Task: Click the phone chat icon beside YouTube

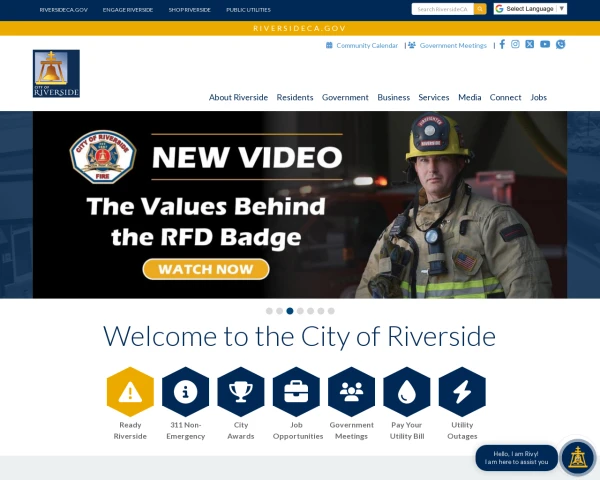Action: tap(561, 44)
